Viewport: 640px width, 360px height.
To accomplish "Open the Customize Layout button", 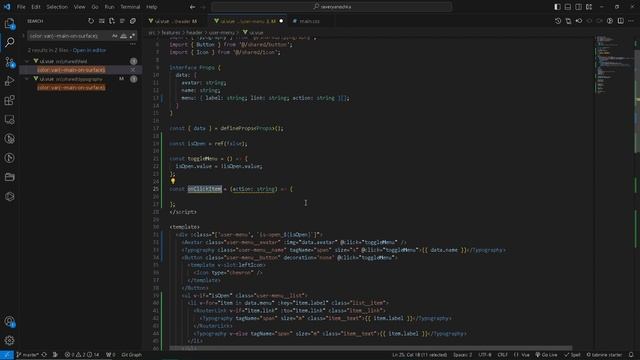I will click(589, 7).
